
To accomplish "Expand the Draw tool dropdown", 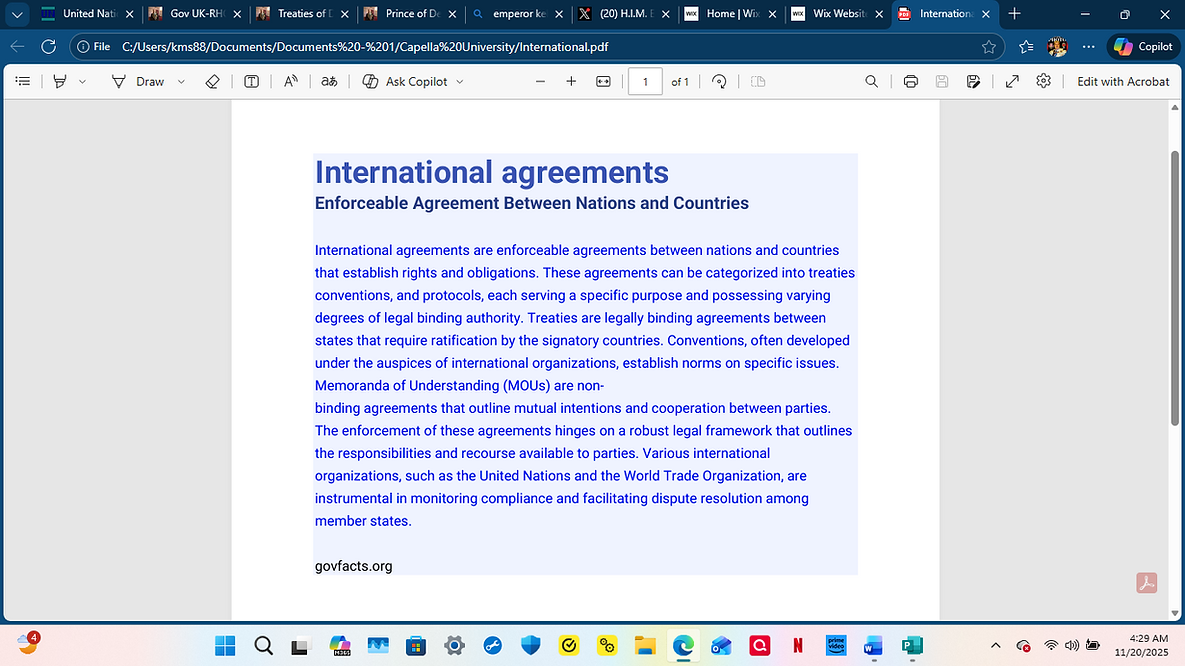I will 181,81.
